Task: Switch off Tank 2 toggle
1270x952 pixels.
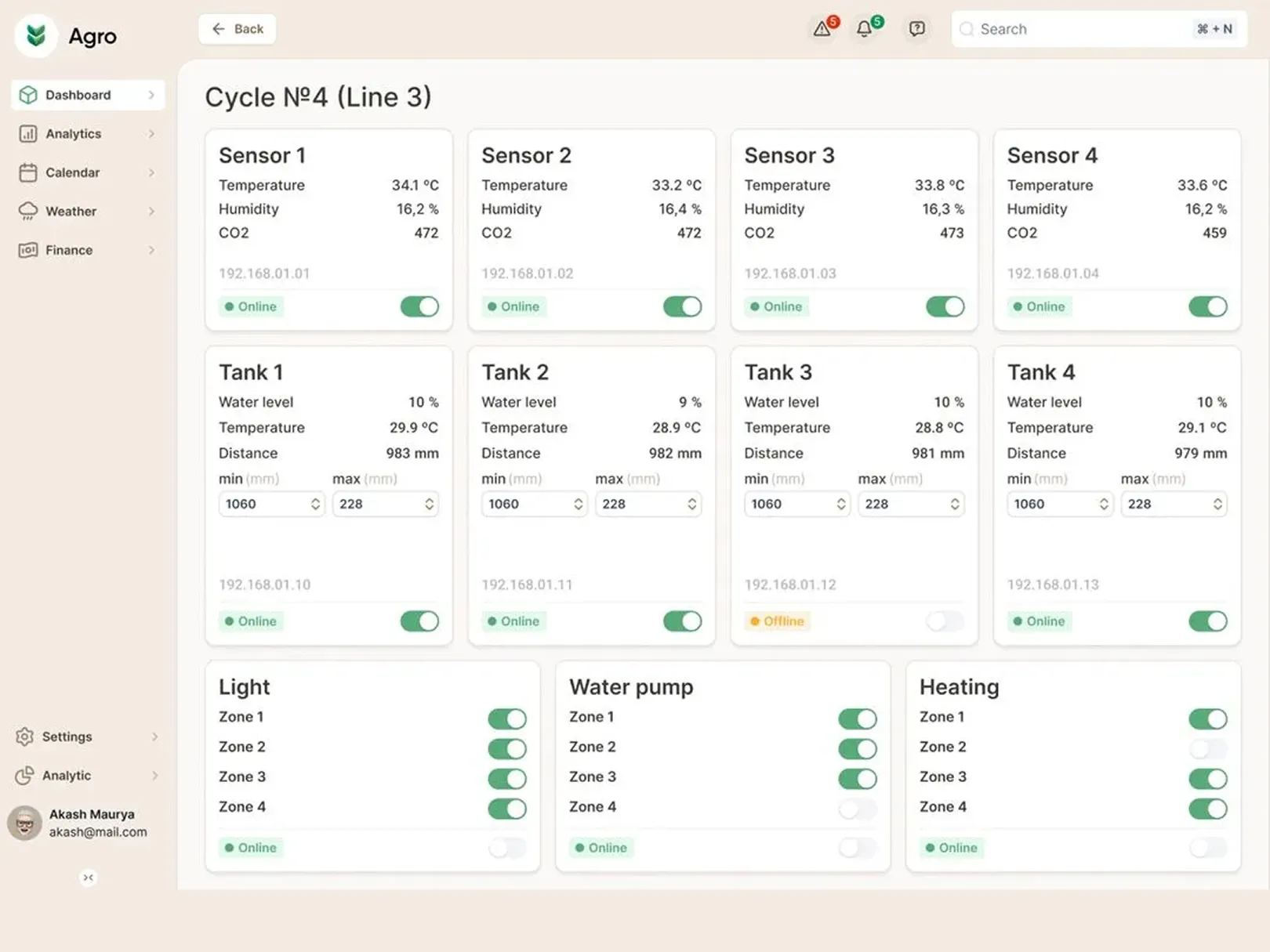Action: pos(682,621)
